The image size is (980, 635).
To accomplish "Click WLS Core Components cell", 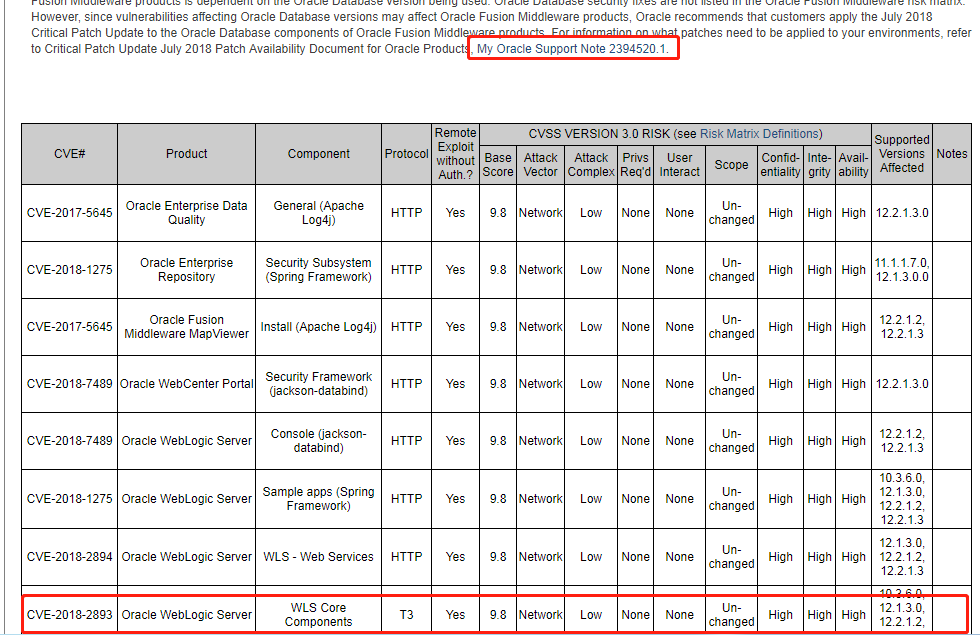I will click(318, 615).
